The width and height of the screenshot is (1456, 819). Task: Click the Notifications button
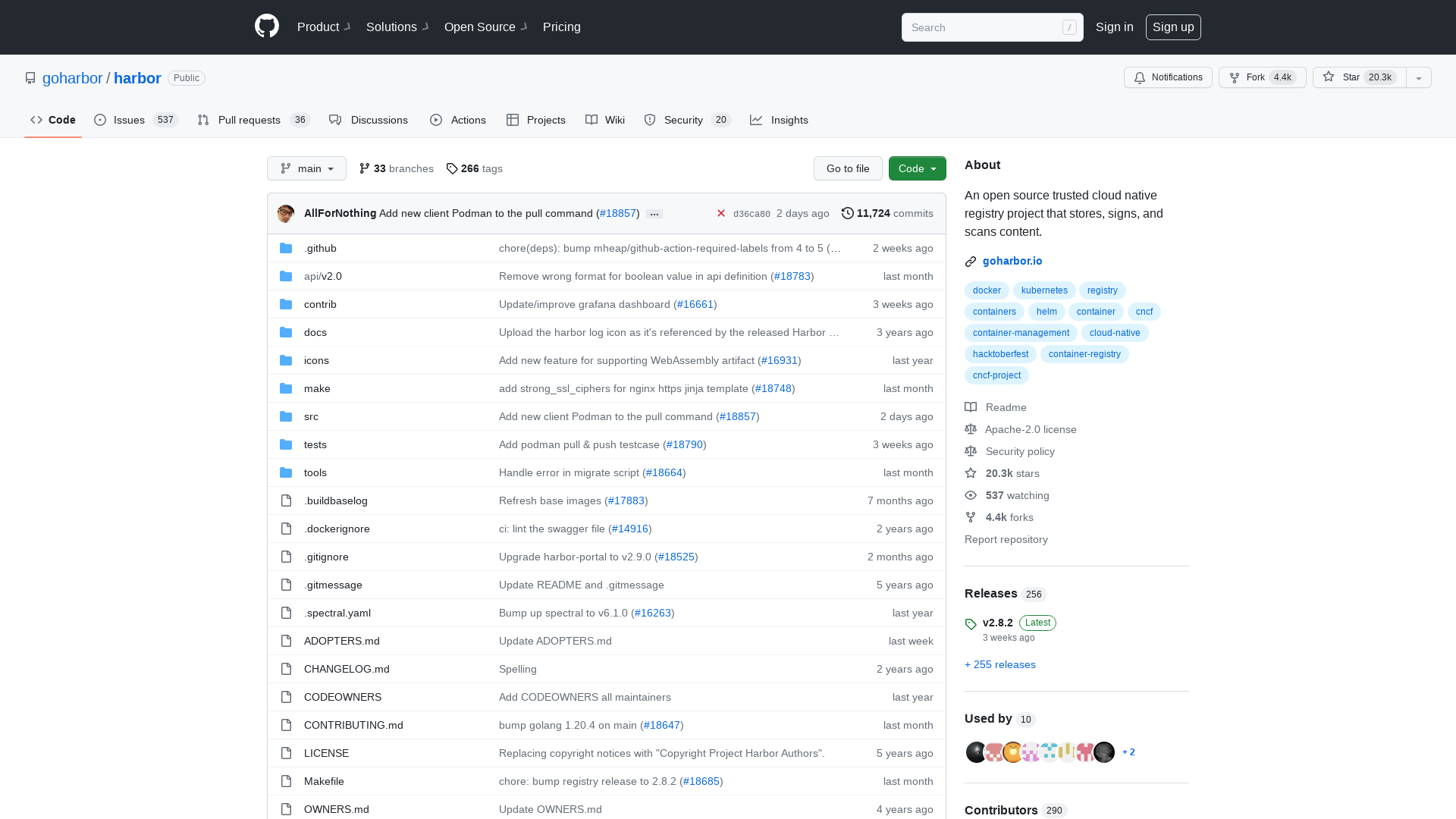tap(1168, 77)
